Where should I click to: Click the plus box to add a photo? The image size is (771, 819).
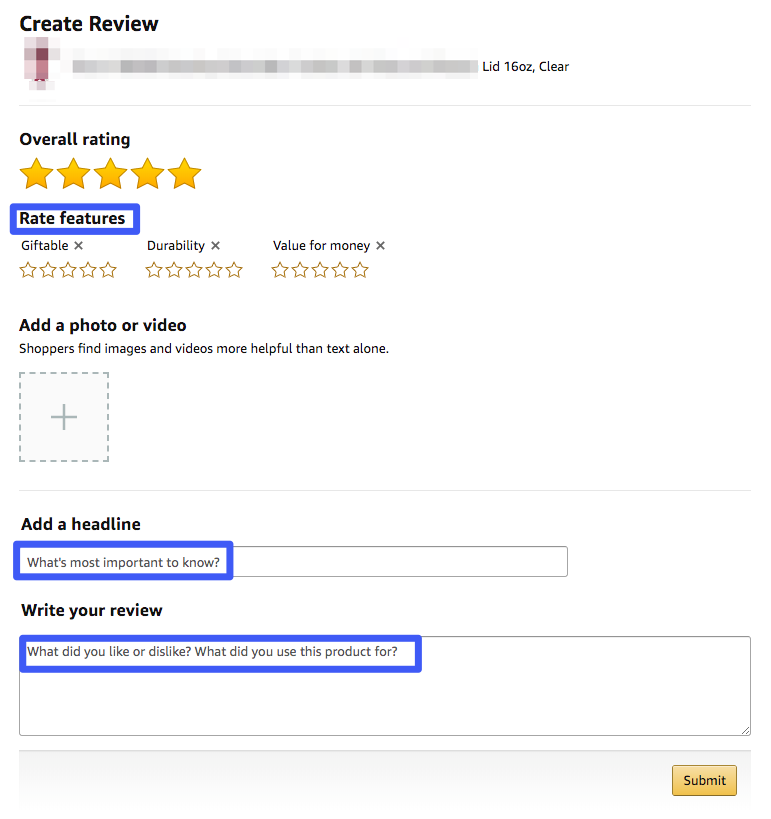click(64, 417)
